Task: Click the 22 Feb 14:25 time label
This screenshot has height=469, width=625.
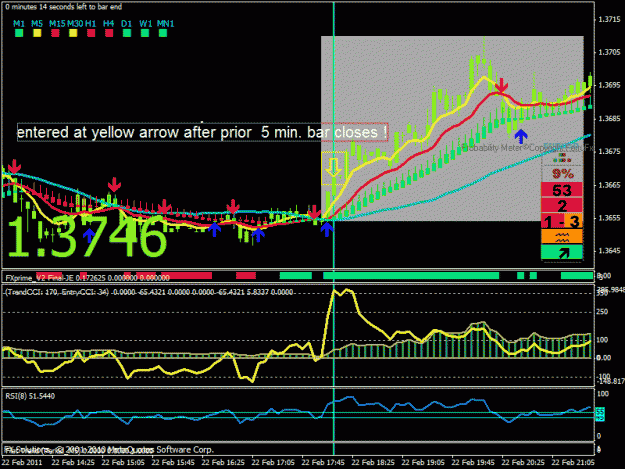Action: click(73, 462)
